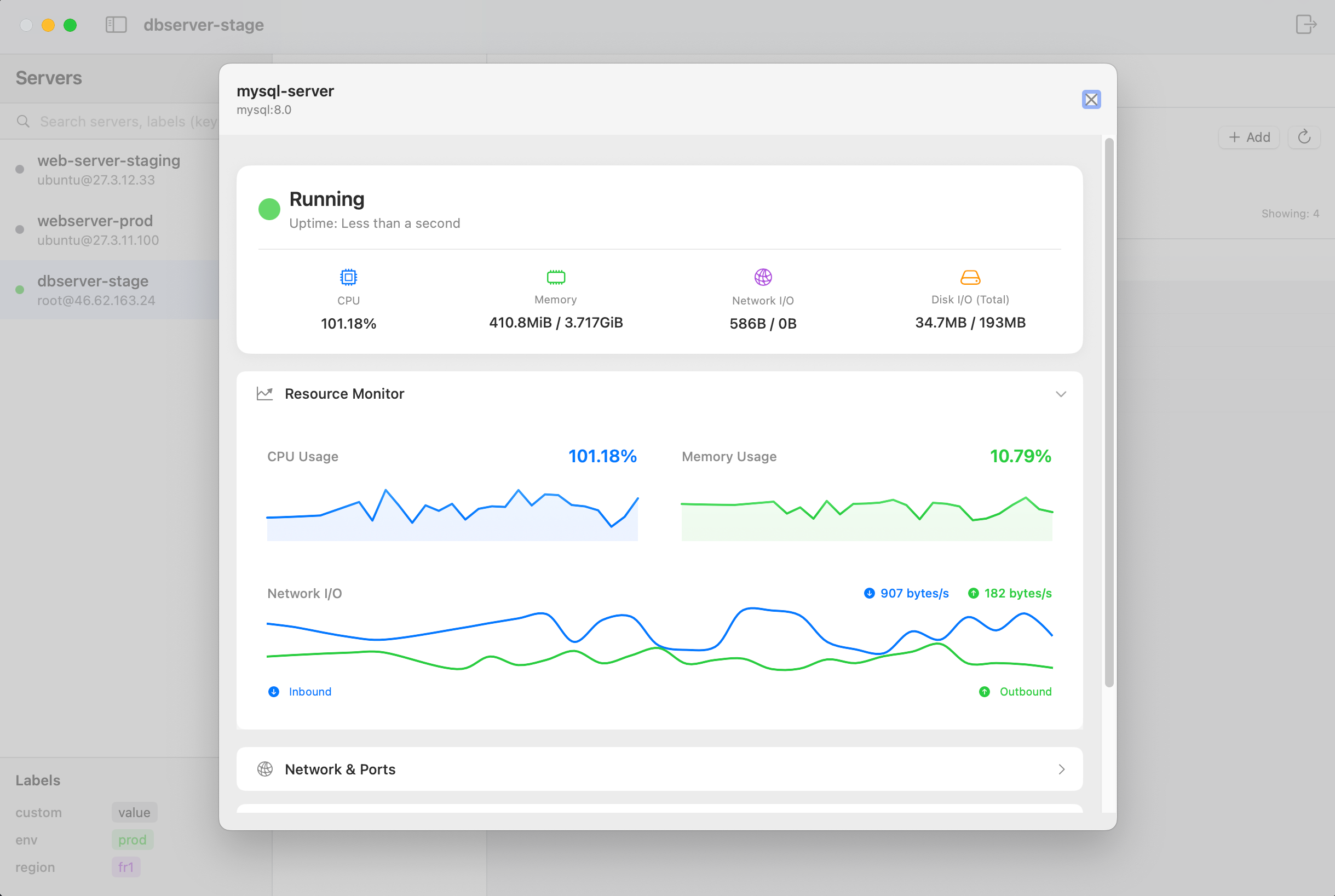Click the Inbound legend arrow icon

[274, 691]
